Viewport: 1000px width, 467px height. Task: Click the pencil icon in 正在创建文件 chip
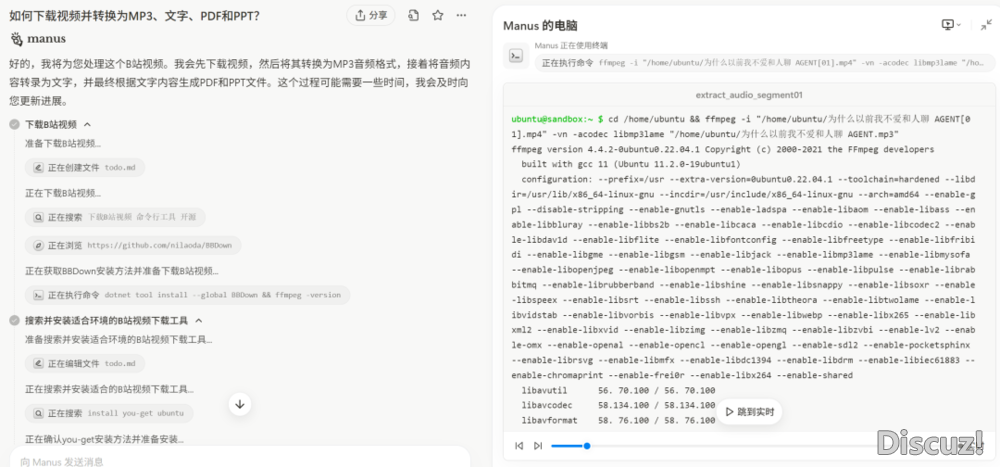[38, 168]
